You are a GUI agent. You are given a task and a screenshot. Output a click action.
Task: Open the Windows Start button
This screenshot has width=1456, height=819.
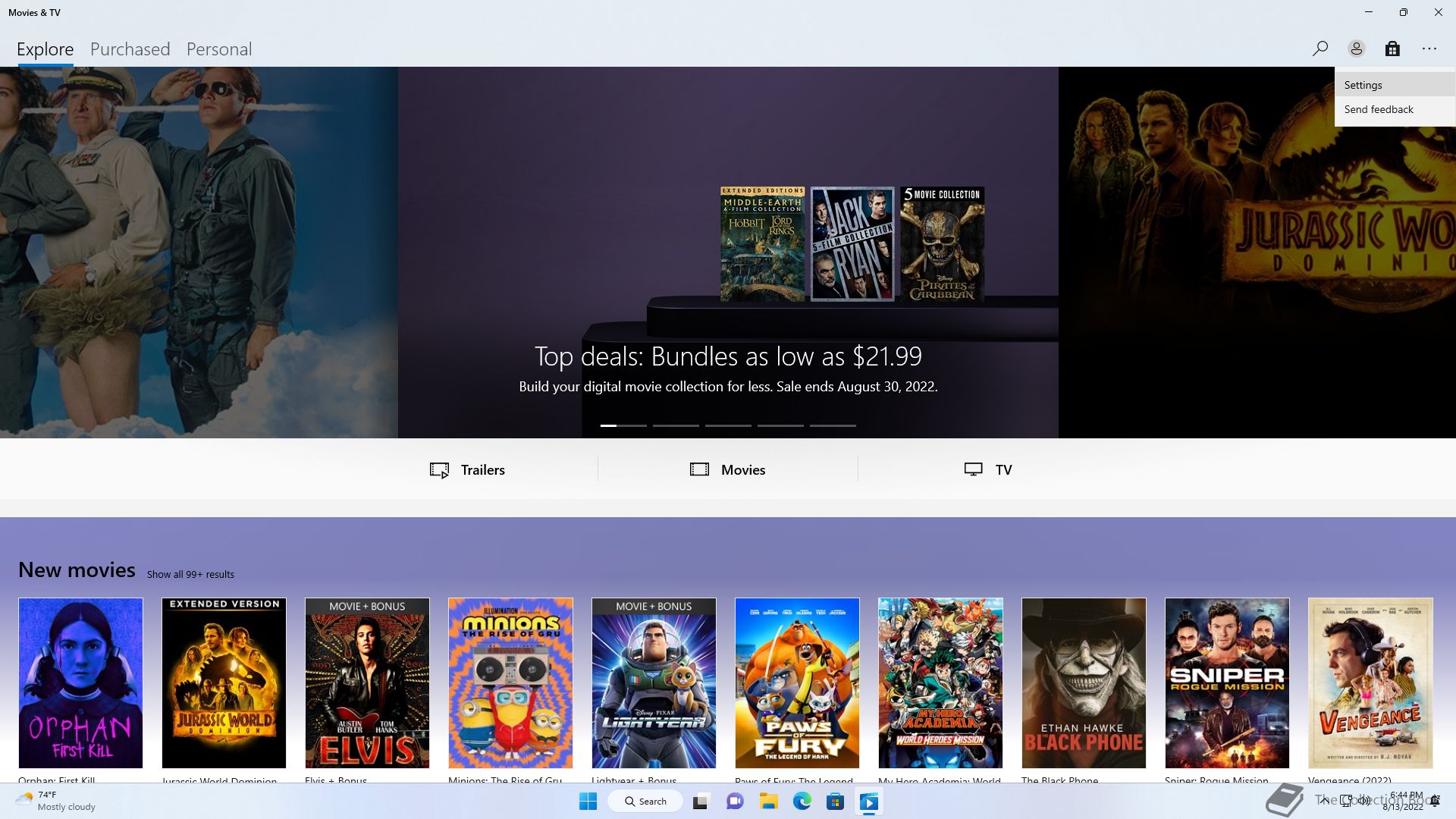point(588,802)
